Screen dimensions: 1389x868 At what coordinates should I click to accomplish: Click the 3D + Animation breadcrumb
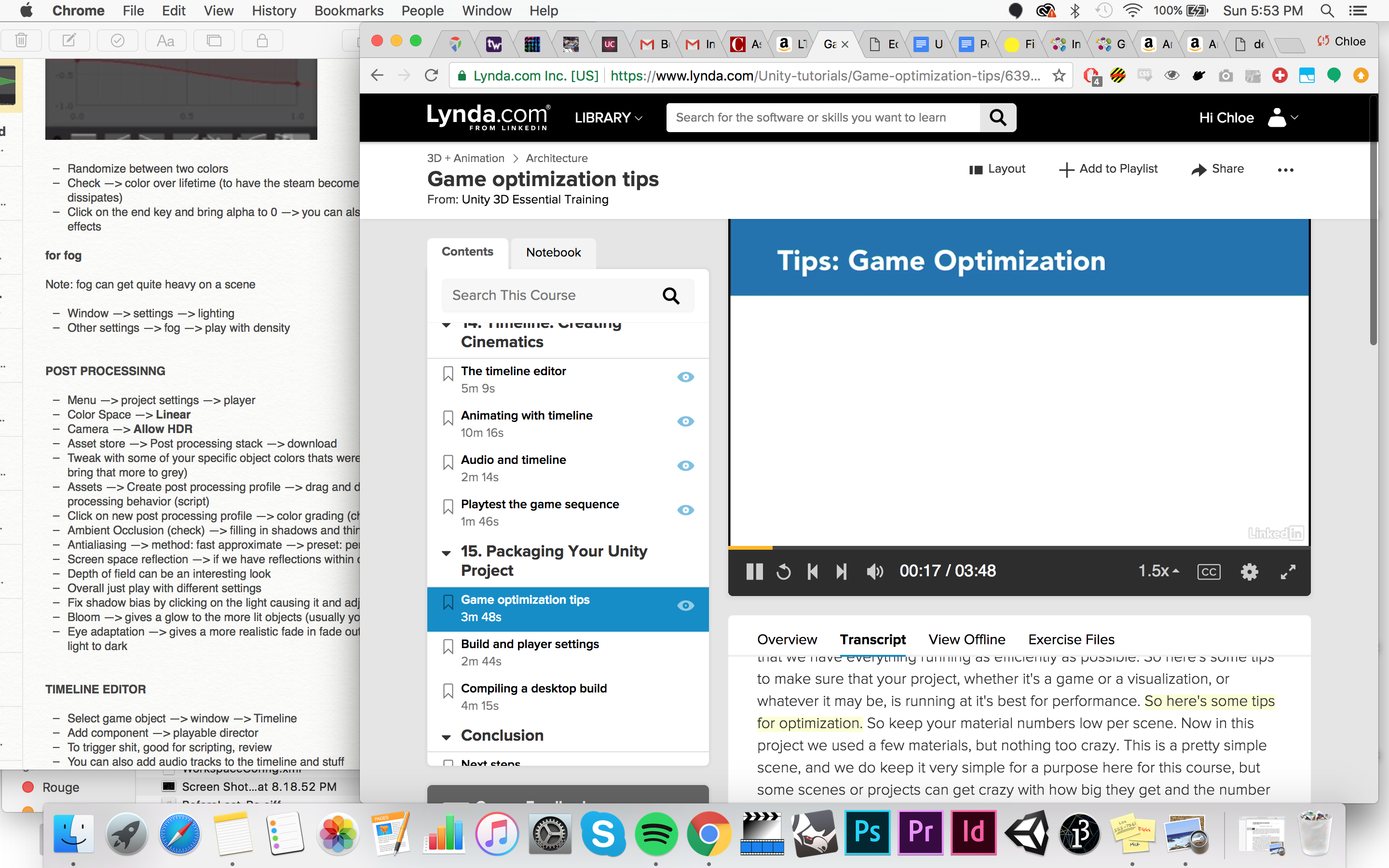click(465, 159)
